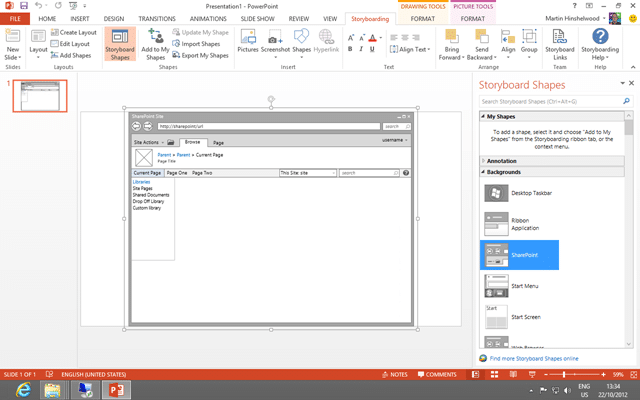Switch to Slide Sorter view icon
The height and width of the screenshot is (400, 640).
pos(494,374)
